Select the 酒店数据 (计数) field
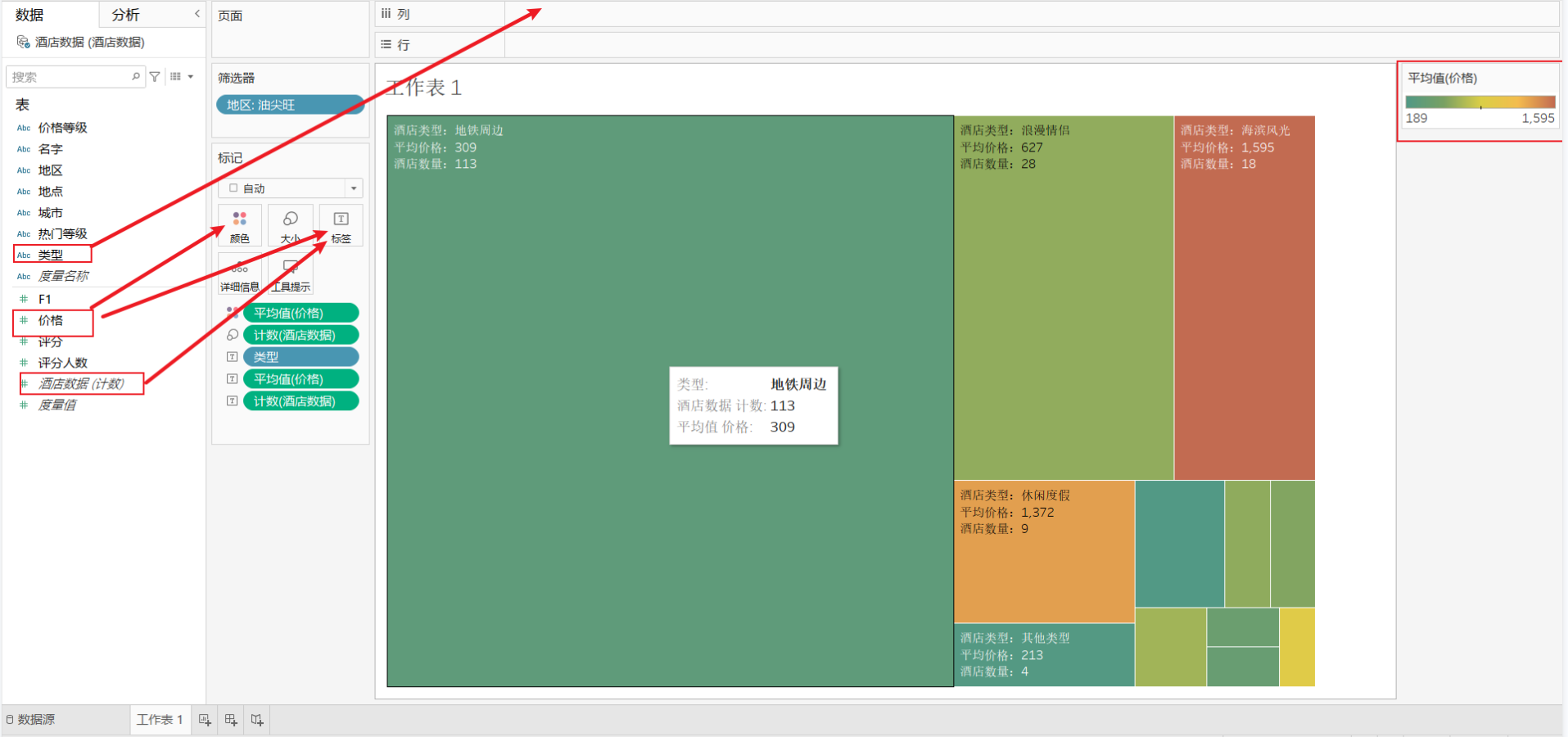 pos(81,384)
